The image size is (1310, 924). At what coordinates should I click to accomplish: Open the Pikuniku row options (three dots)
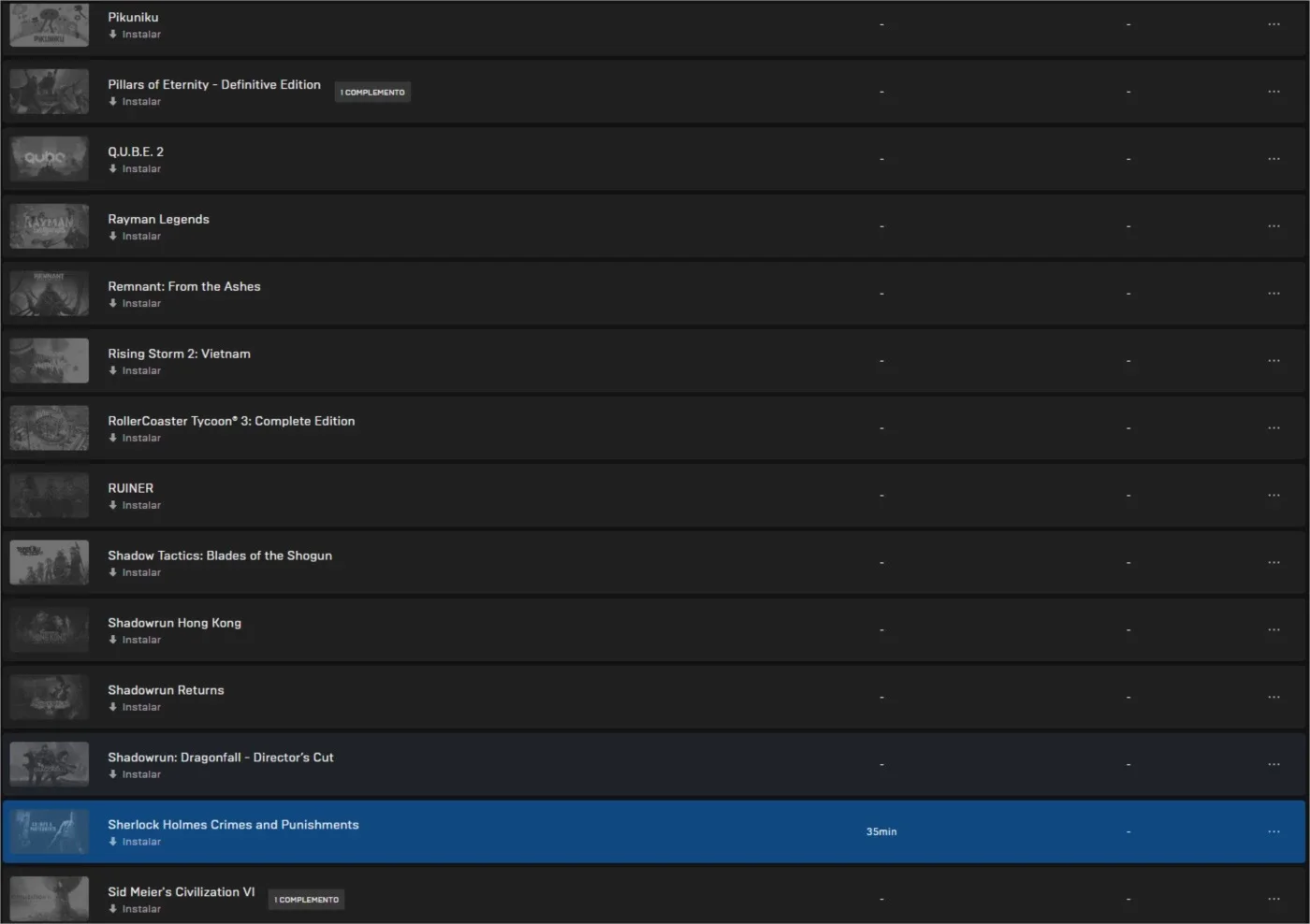coord(1274,24)
